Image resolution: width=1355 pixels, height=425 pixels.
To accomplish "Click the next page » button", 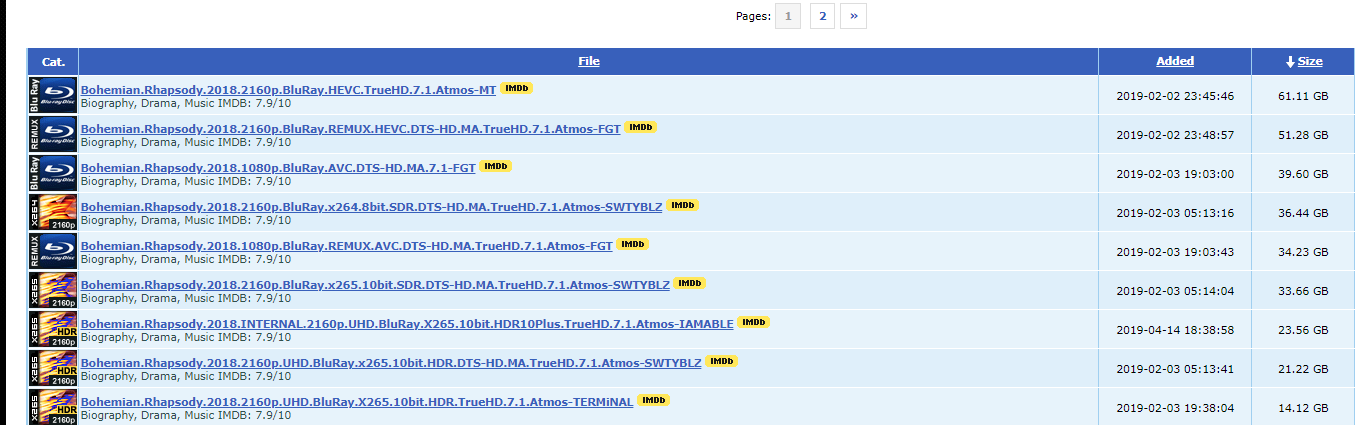I will [854, 16].
